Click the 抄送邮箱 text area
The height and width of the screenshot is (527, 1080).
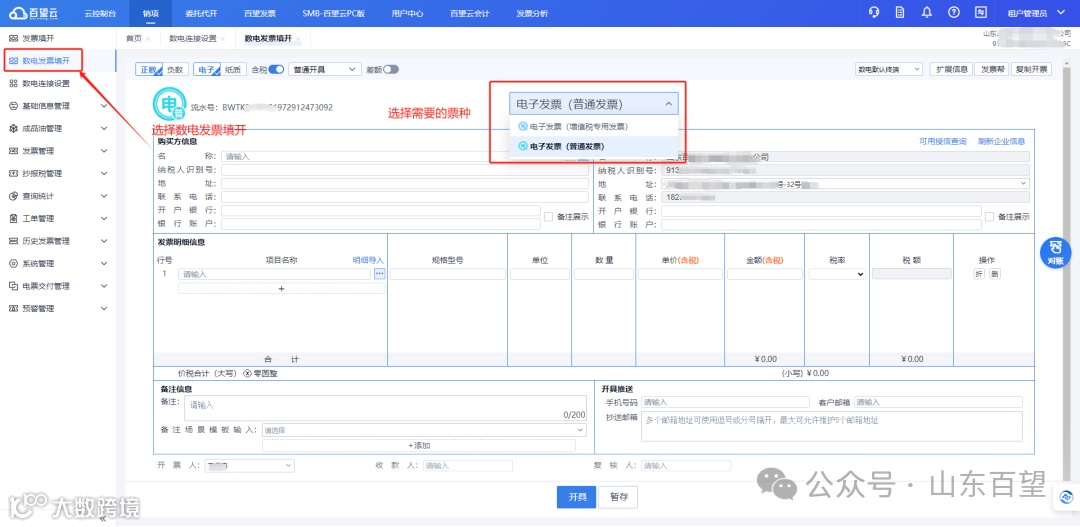[x=831, y=426]
